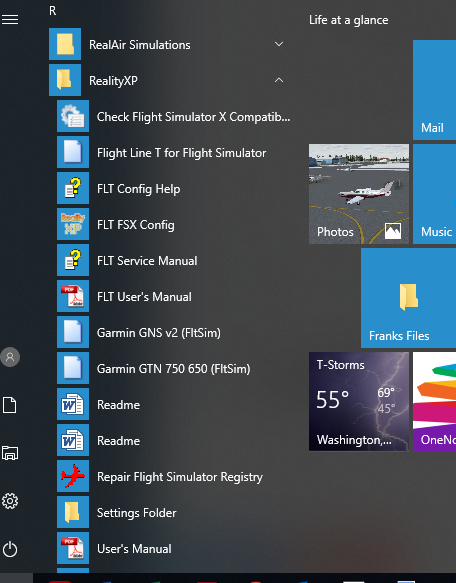Open Check Flight Simulator X Compatibility icon
The image size is (456, 583).
(73, 116)
